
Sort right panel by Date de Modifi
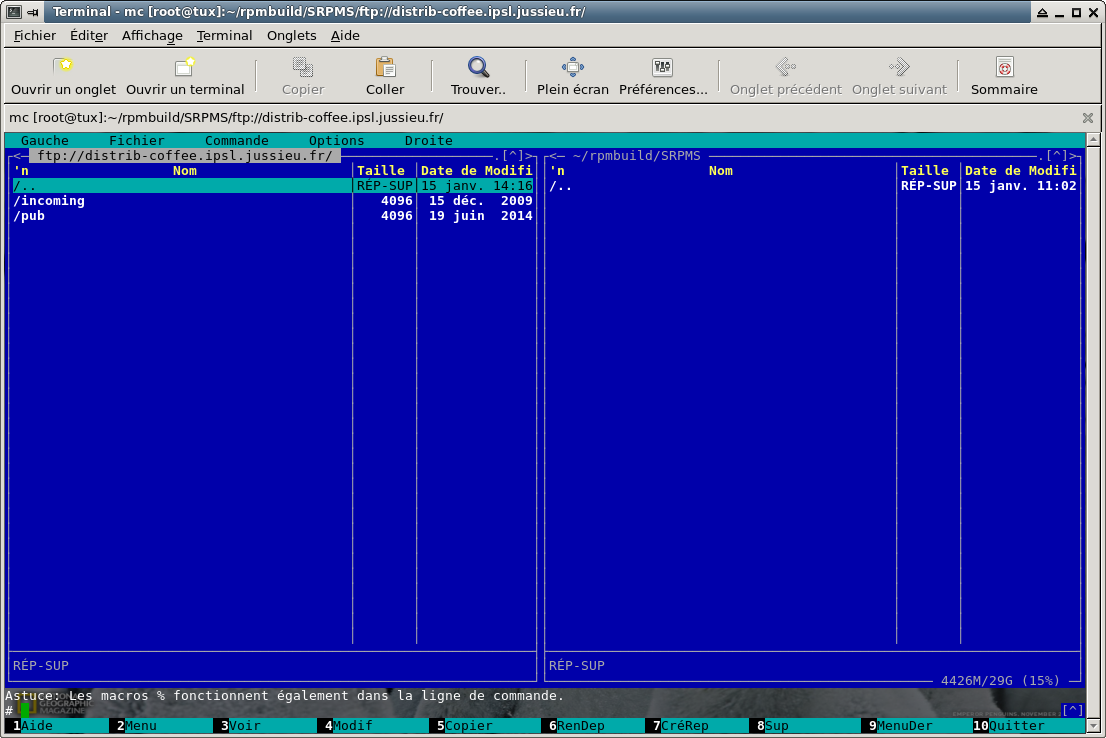pyautogui.click(x=1021, y=171)
